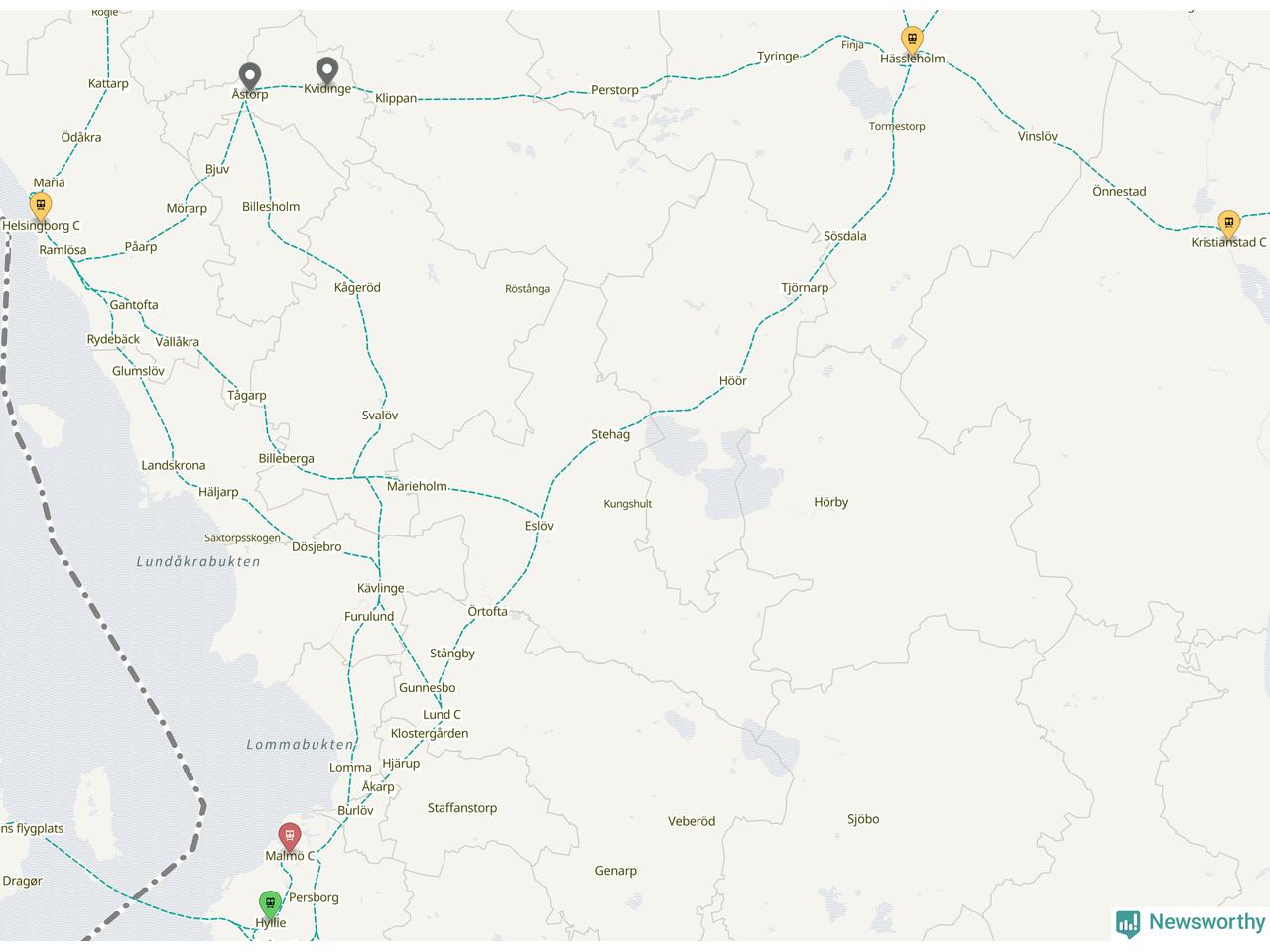Select the Staffanstorp town label
1270x952 pixels.
pos(462,808)
